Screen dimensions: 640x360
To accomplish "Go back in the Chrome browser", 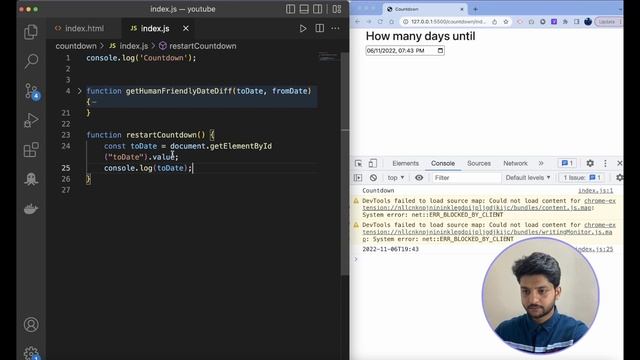I will coord(358,22).
